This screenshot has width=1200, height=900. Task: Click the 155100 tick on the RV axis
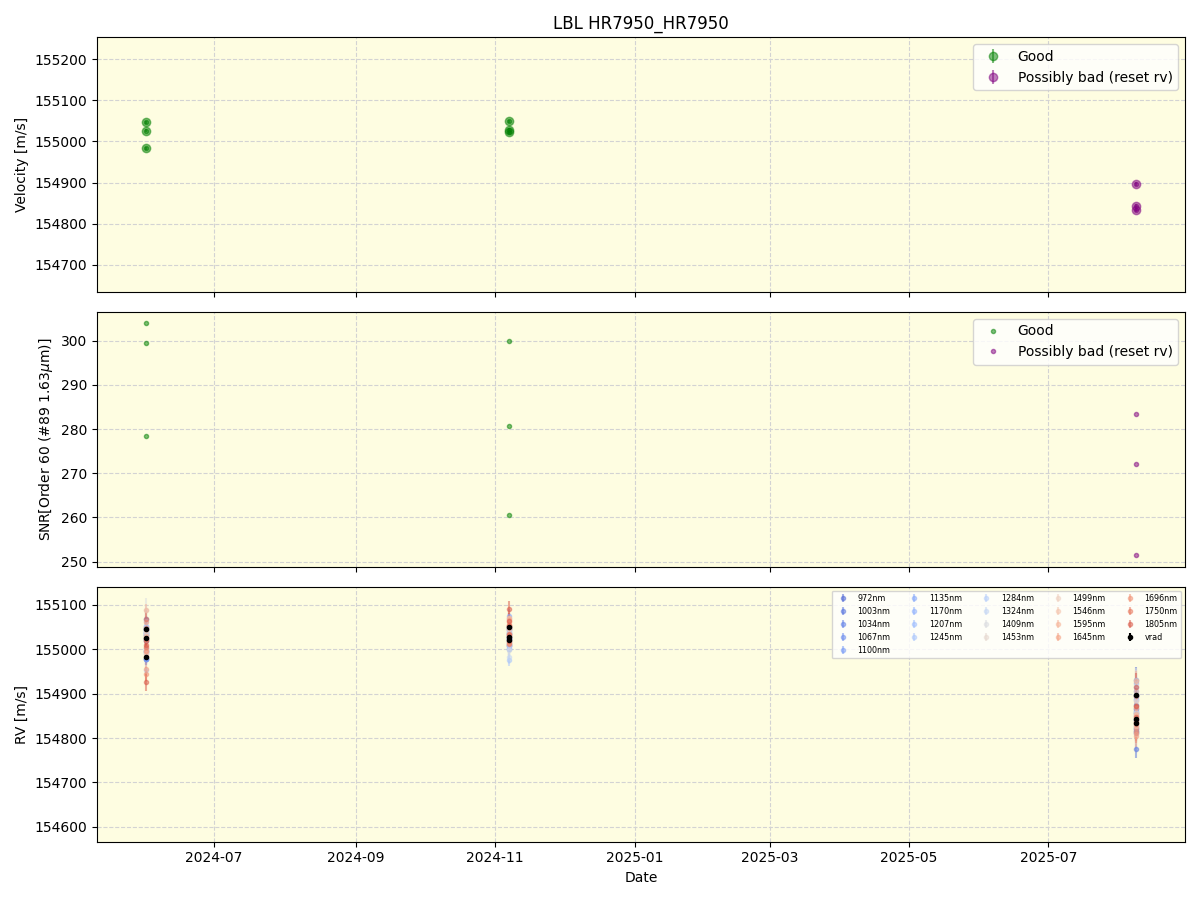pyautogui.click(x=61, y=605)
